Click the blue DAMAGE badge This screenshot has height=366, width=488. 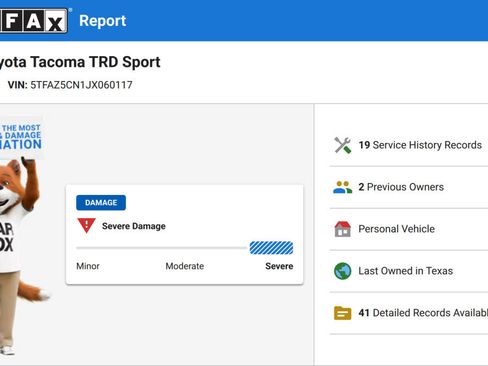pos(101,203)
